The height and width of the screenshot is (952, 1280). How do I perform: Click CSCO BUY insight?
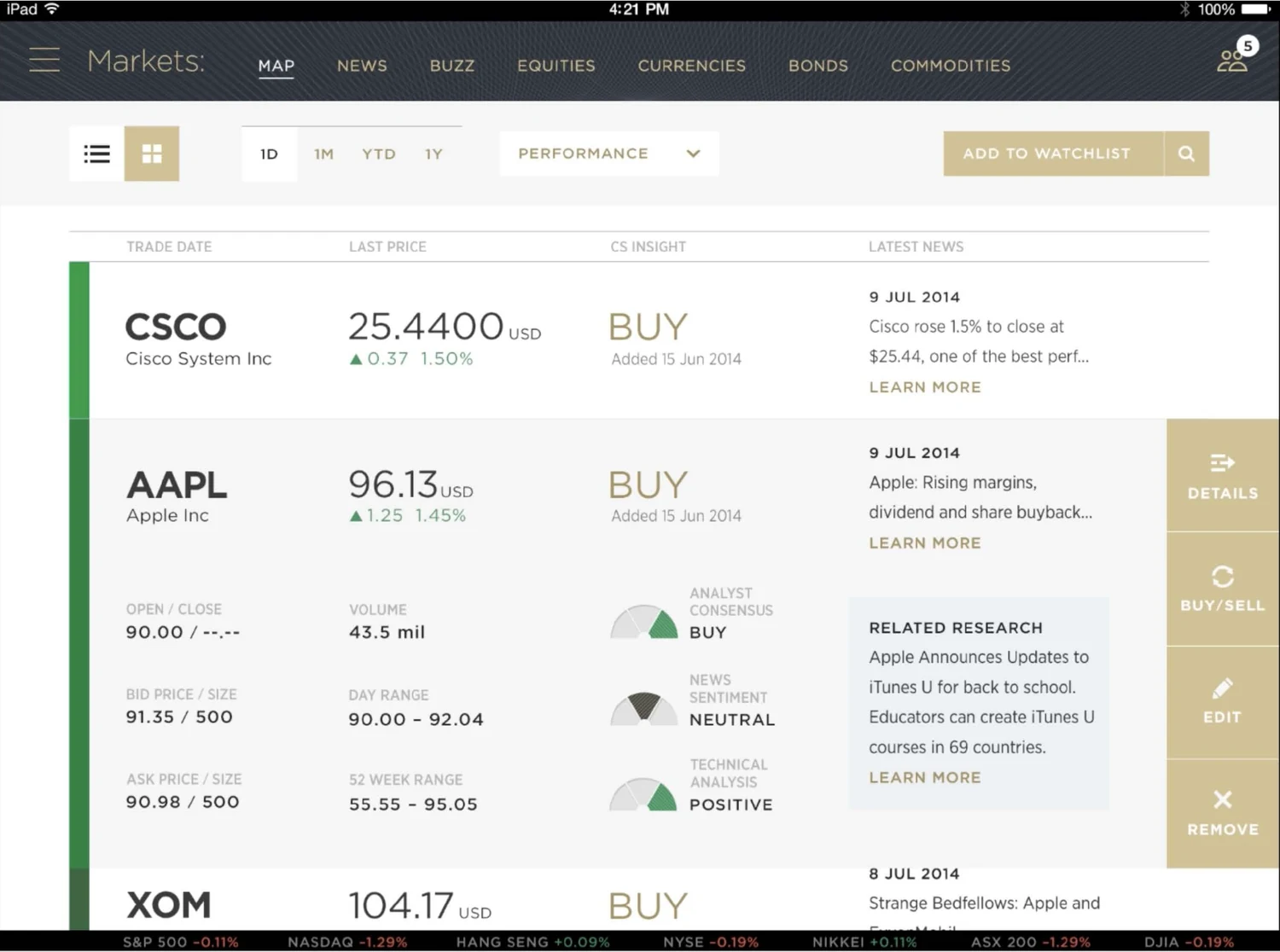pos(648,328)
